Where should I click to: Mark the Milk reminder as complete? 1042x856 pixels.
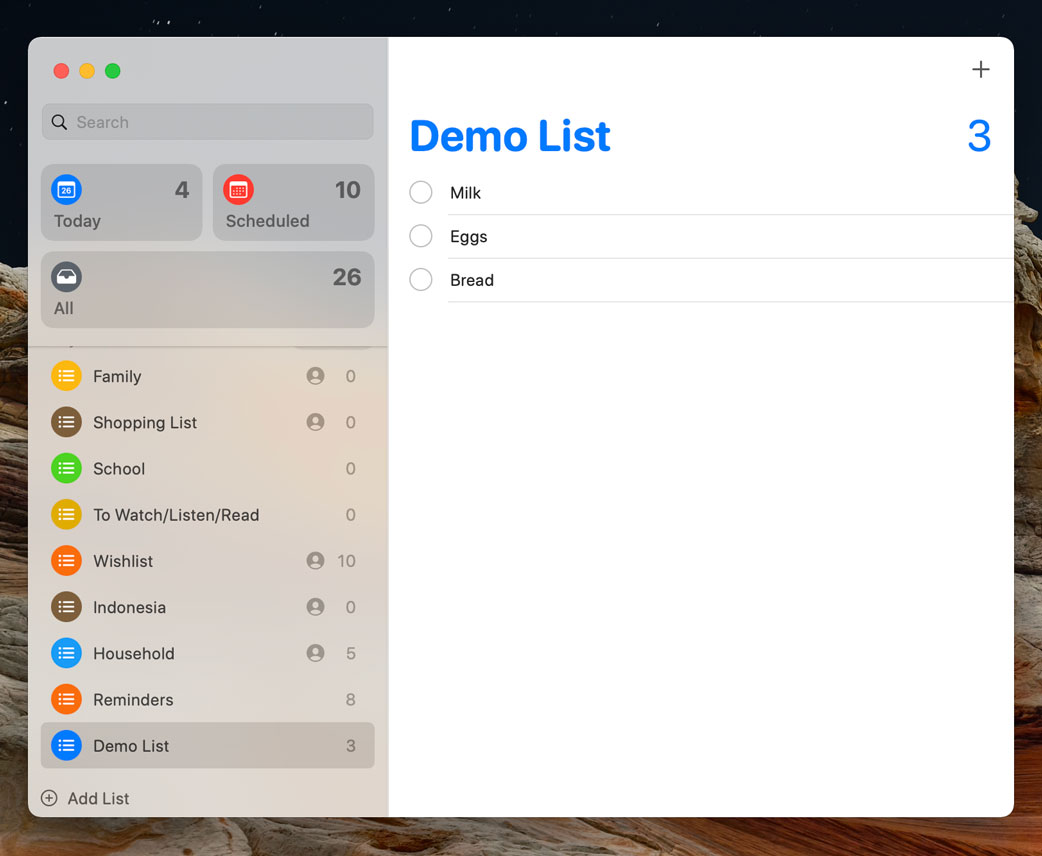pos(421,192)
